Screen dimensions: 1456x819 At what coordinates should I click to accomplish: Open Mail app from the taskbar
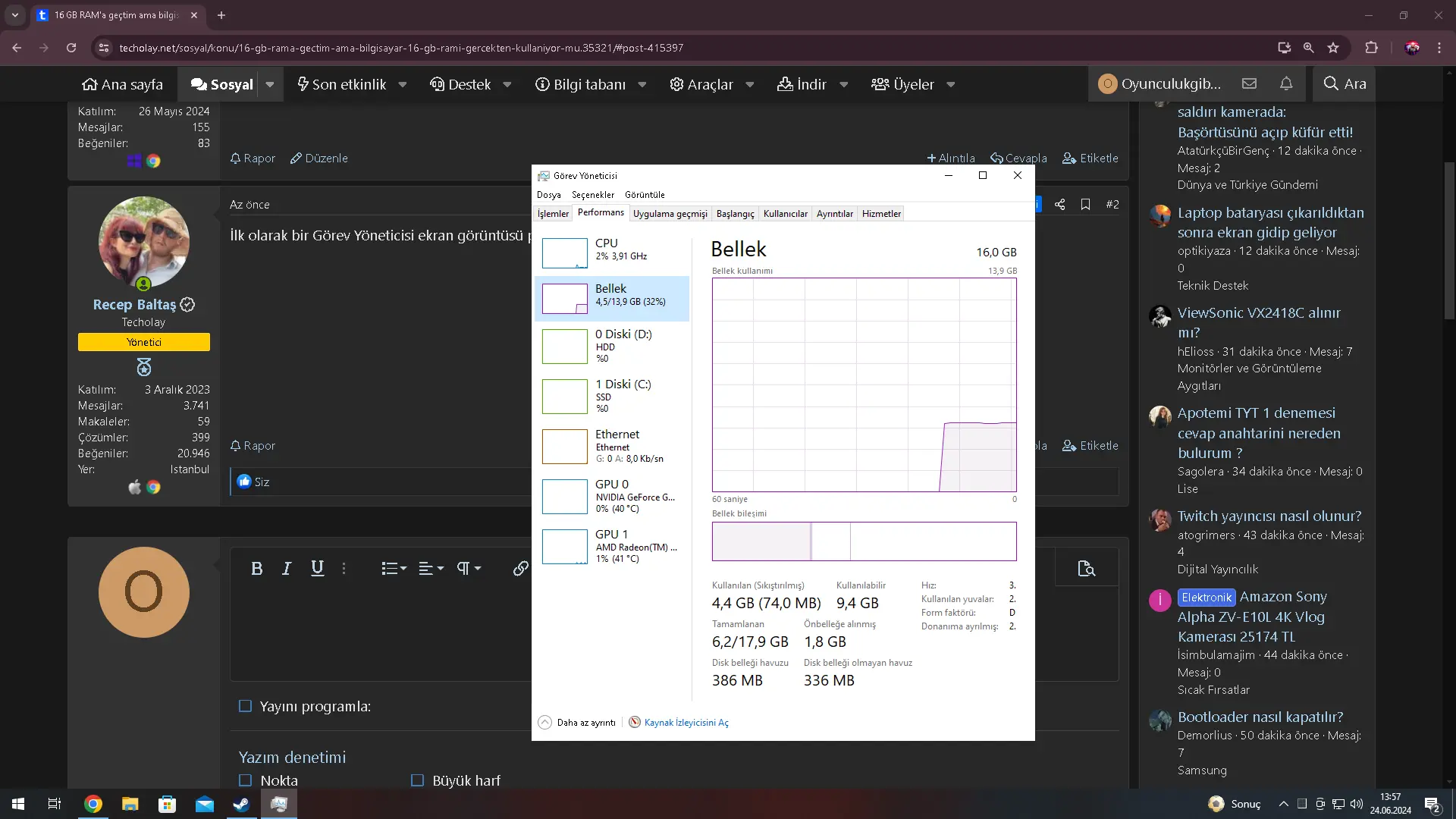click(x=204, y=804)
